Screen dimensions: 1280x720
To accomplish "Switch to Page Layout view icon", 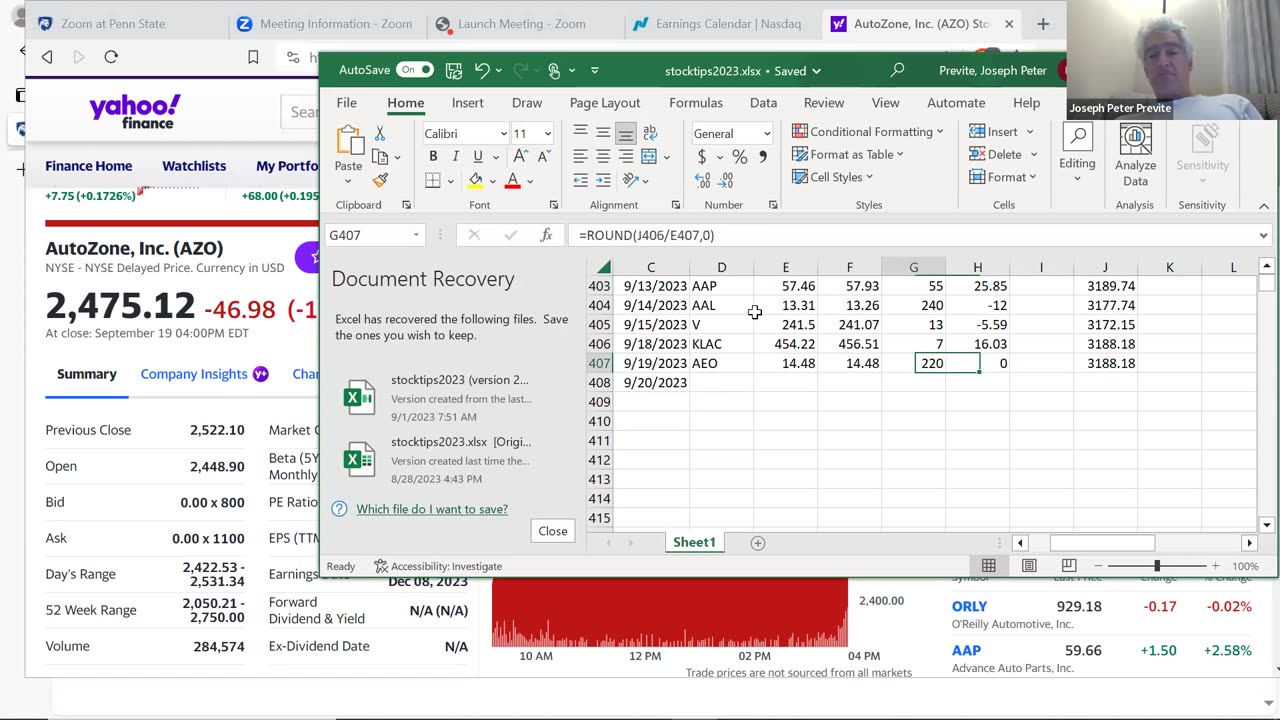I will coord(1029,566).
